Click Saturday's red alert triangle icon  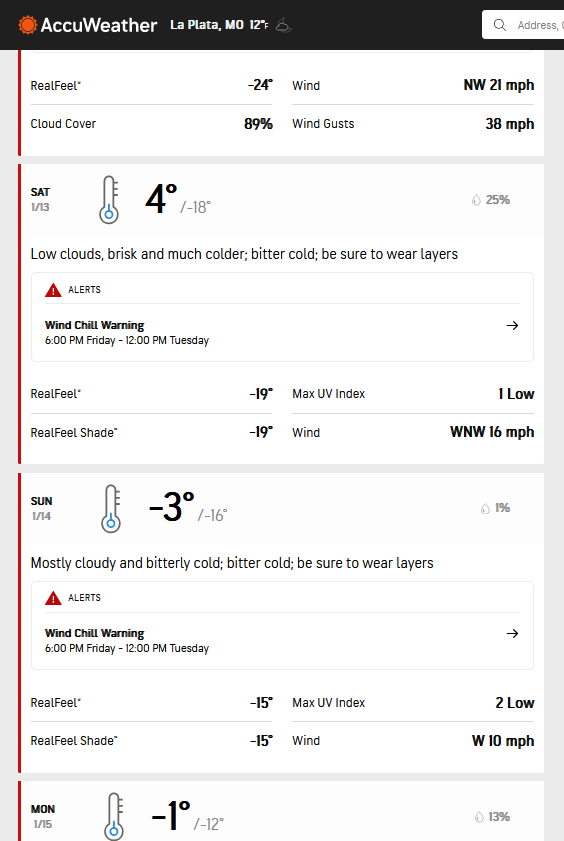pyautogui.click(x=53, y=290)
